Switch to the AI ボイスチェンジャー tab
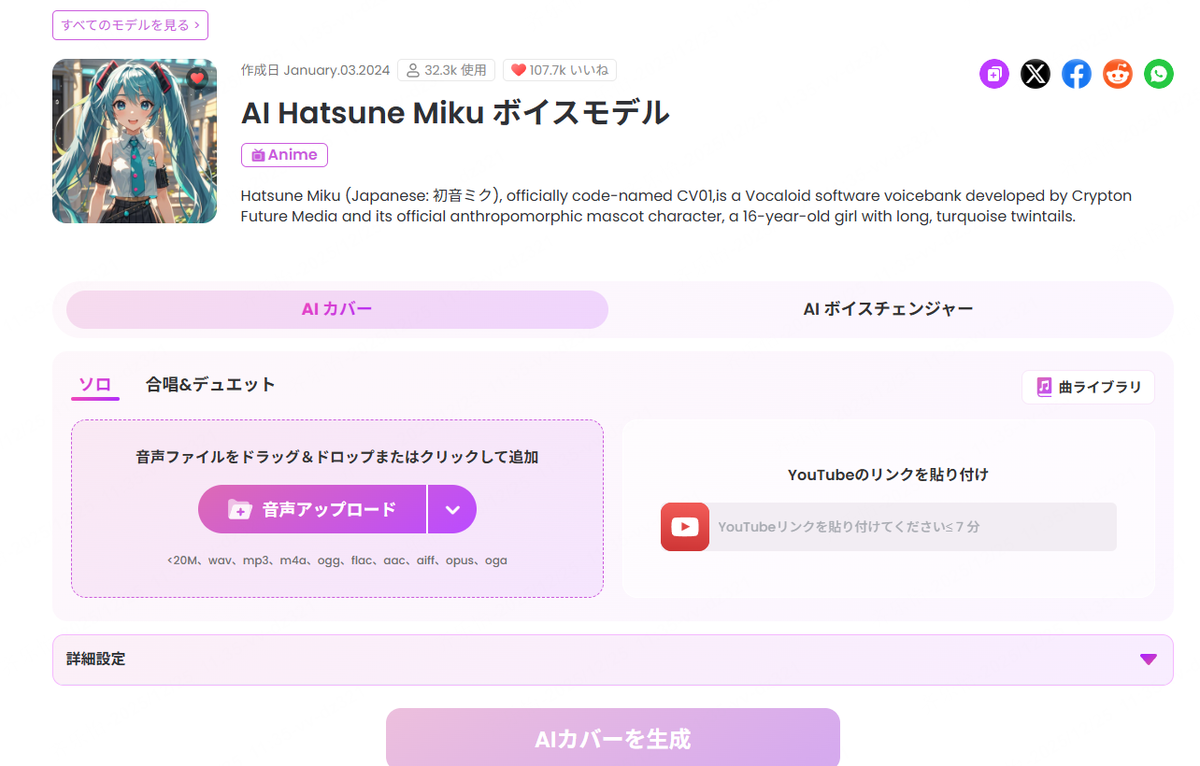The height and width of the screenshot is (766, 1200). coord(888,310)
